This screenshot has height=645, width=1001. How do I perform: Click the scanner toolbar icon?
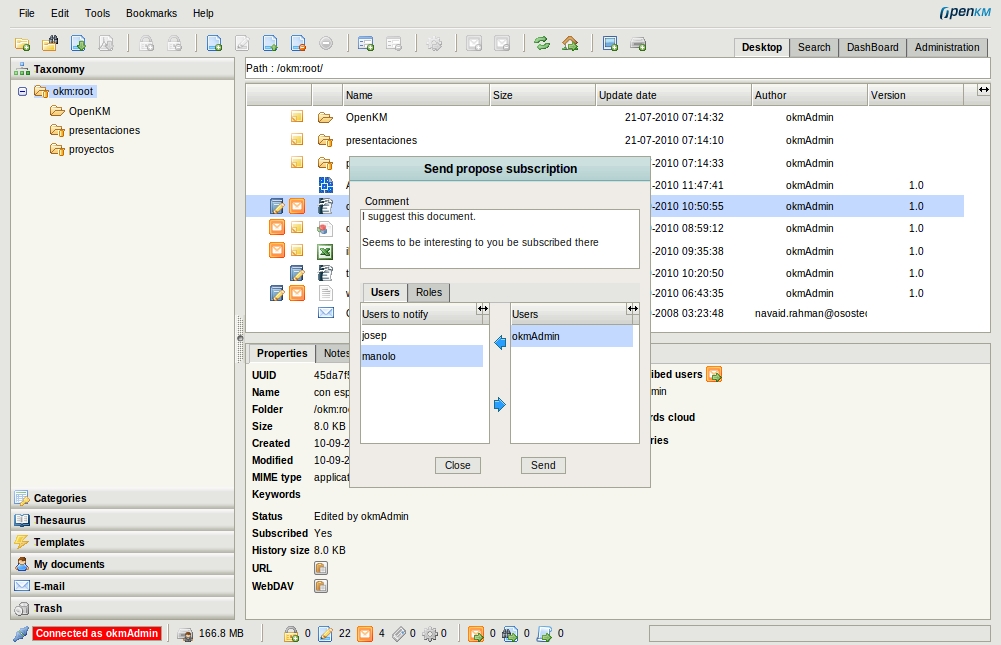click(638, 43)
